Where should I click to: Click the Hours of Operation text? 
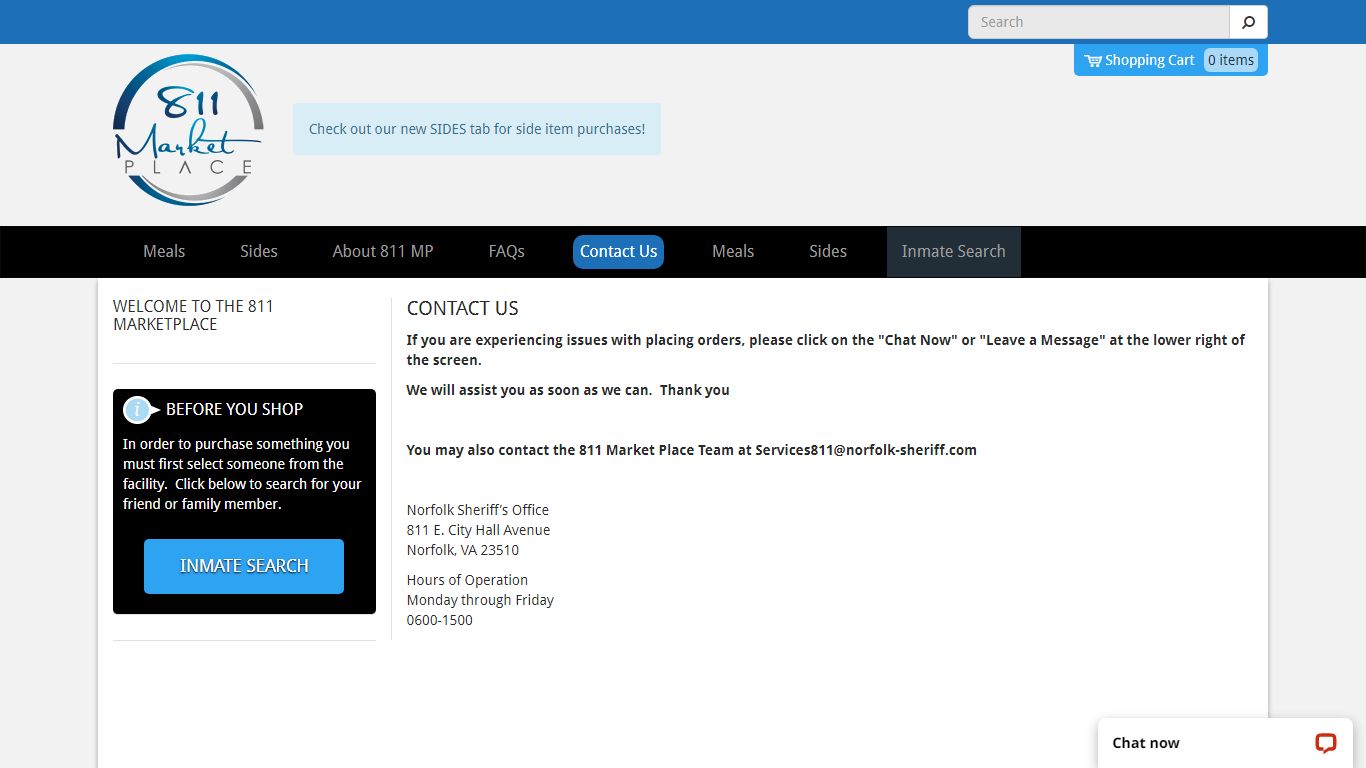click(467, 580)
